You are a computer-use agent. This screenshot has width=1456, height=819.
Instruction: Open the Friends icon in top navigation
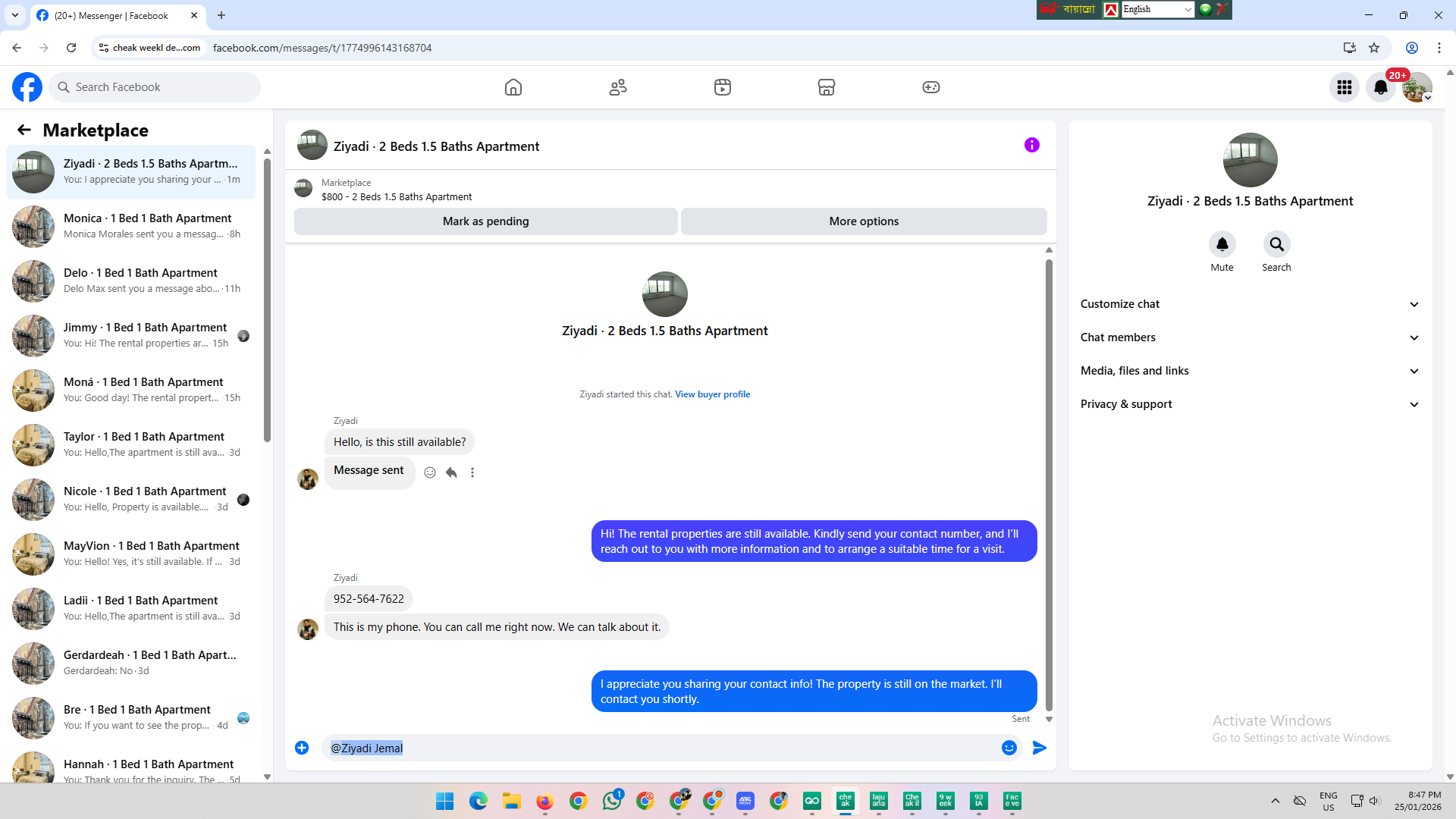click(618, 87)
